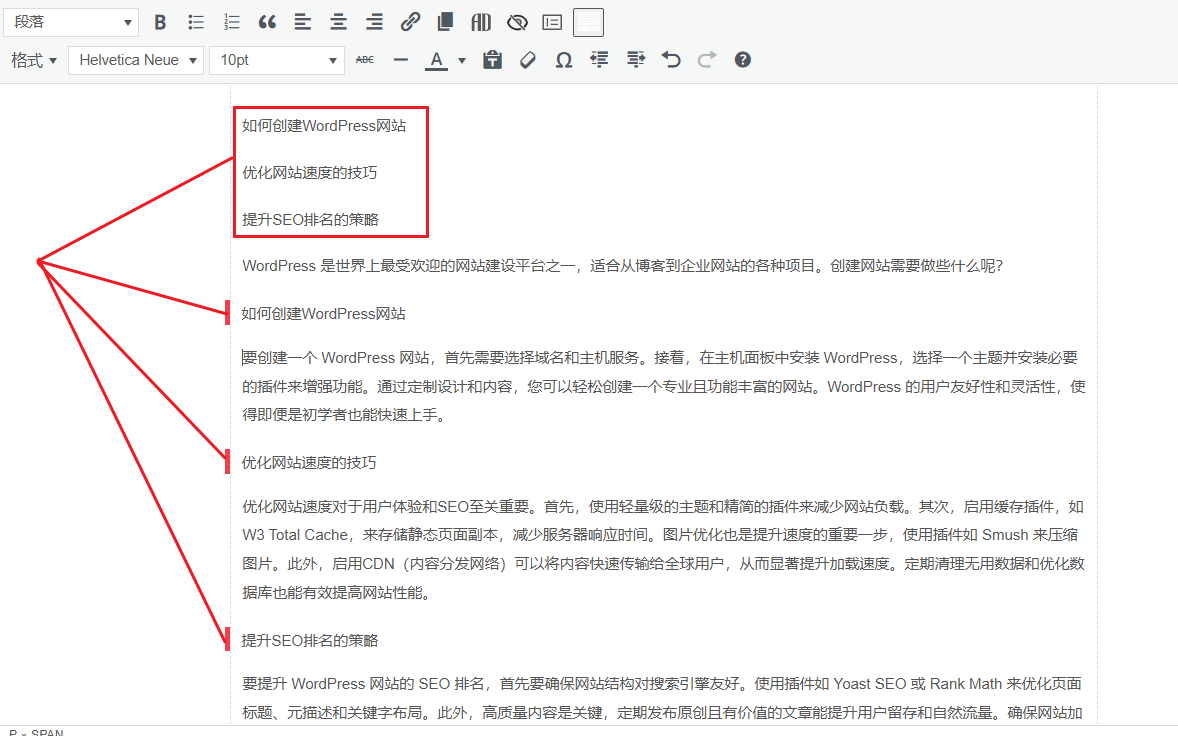Insert a blockquote
The width and height of the screenshot is (1178, 736).
click(x=266, y=21)
